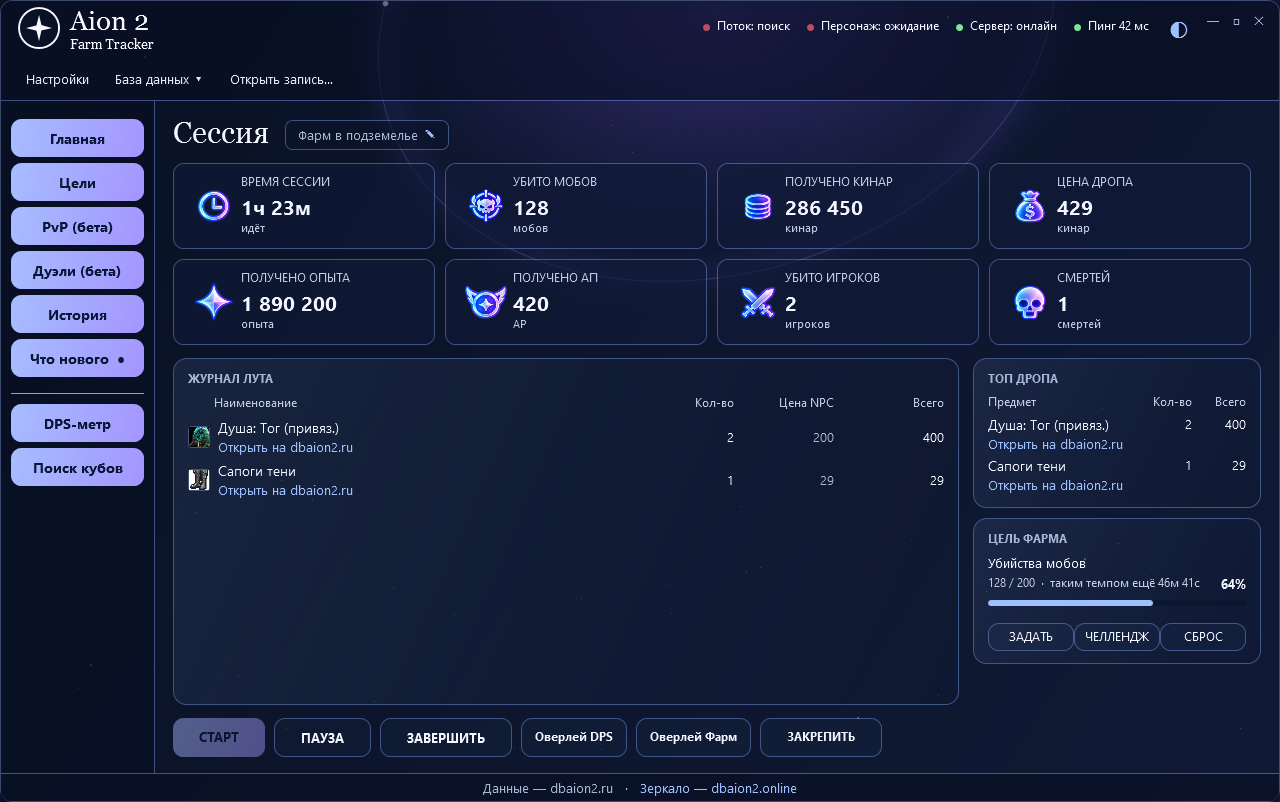Open the Поиск кубов tool

(x=77, y=468)
